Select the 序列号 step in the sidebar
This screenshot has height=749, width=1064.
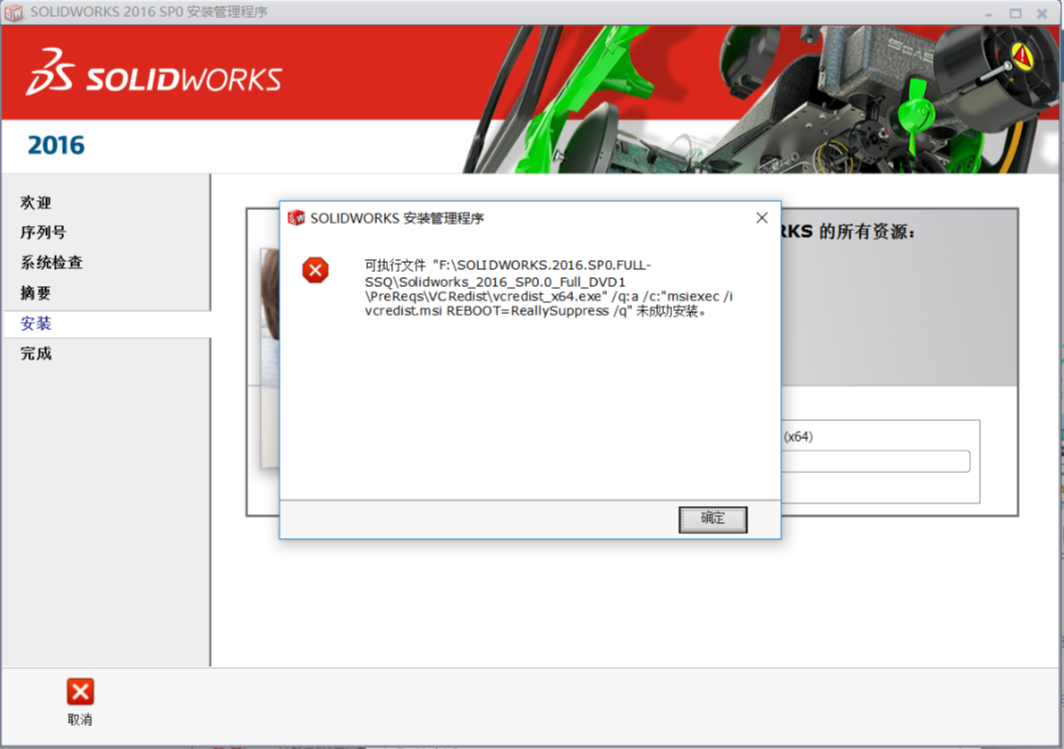pos(42,232)
